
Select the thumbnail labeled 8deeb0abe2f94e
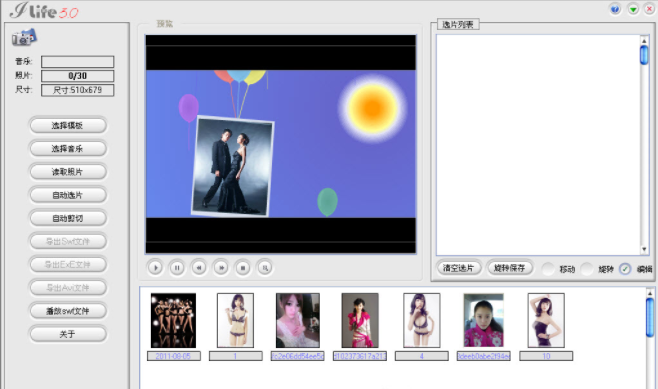click(483, 320)
